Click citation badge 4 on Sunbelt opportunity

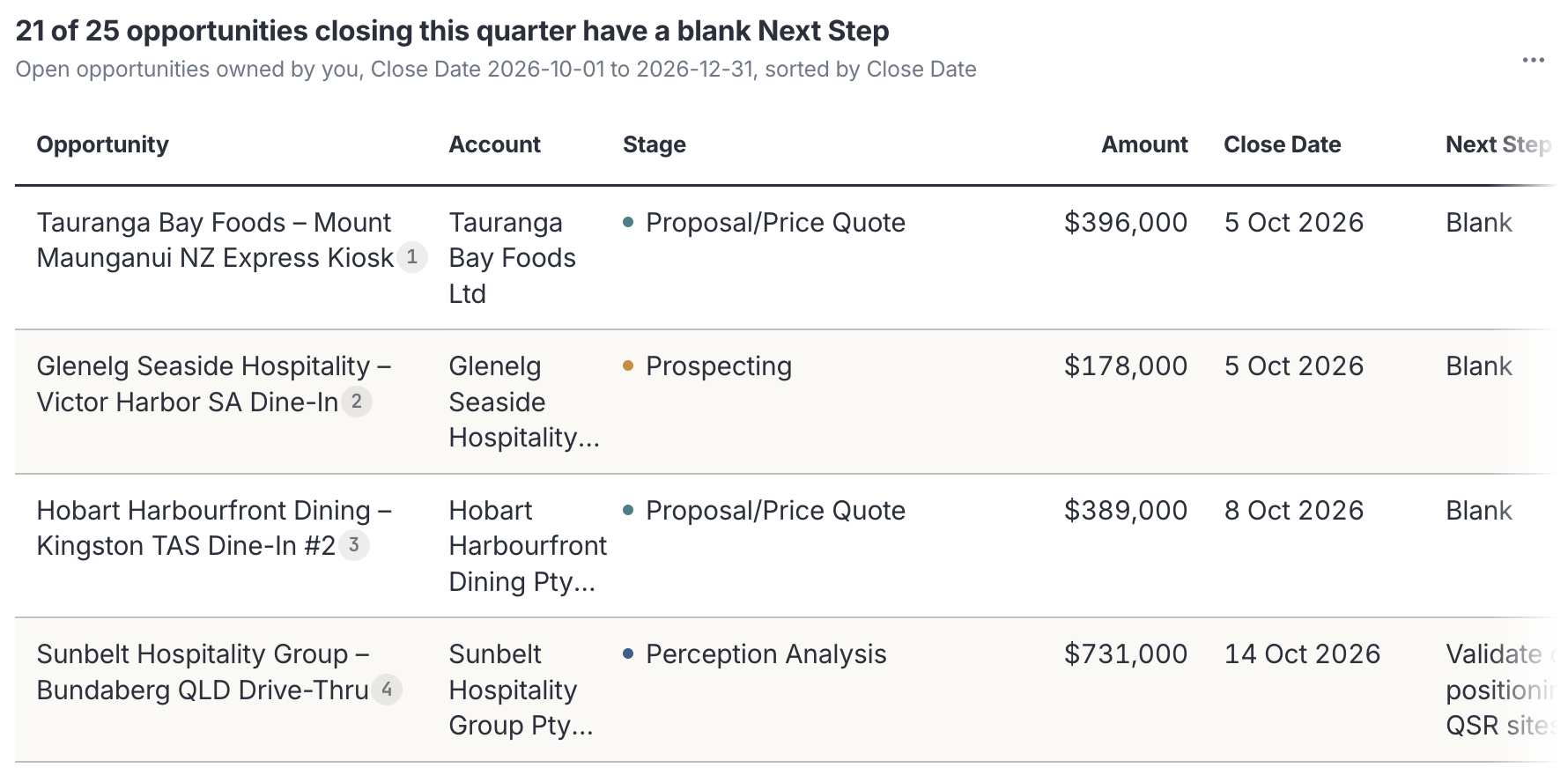coord(386,690)
